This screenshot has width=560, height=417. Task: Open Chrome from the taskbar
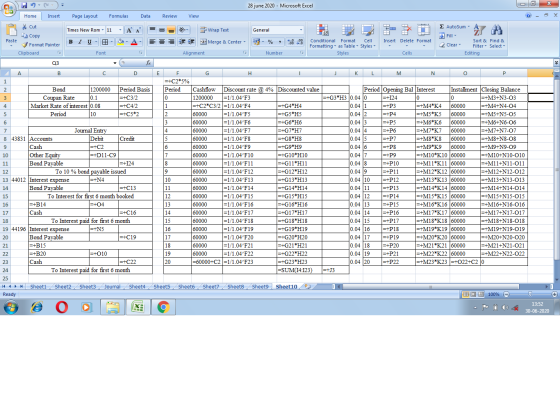pyautogui.click(x=163, y=307)
